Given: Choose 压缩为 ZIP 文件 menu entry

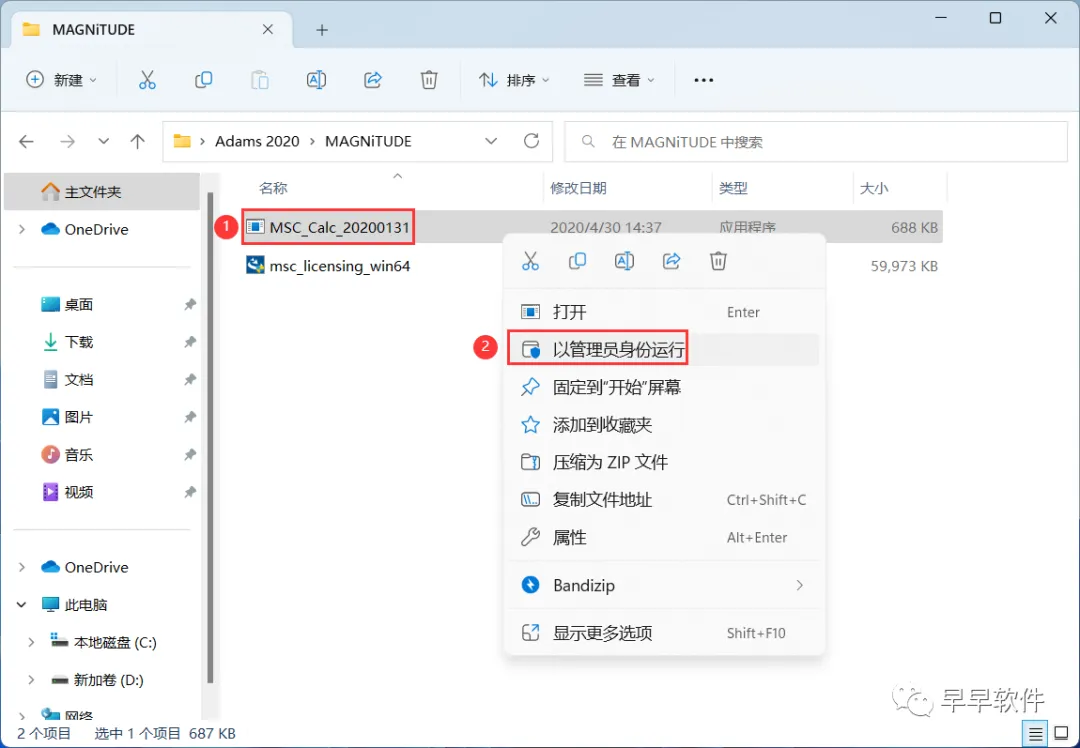Looking at the screenshot, I should click(663, 462).
